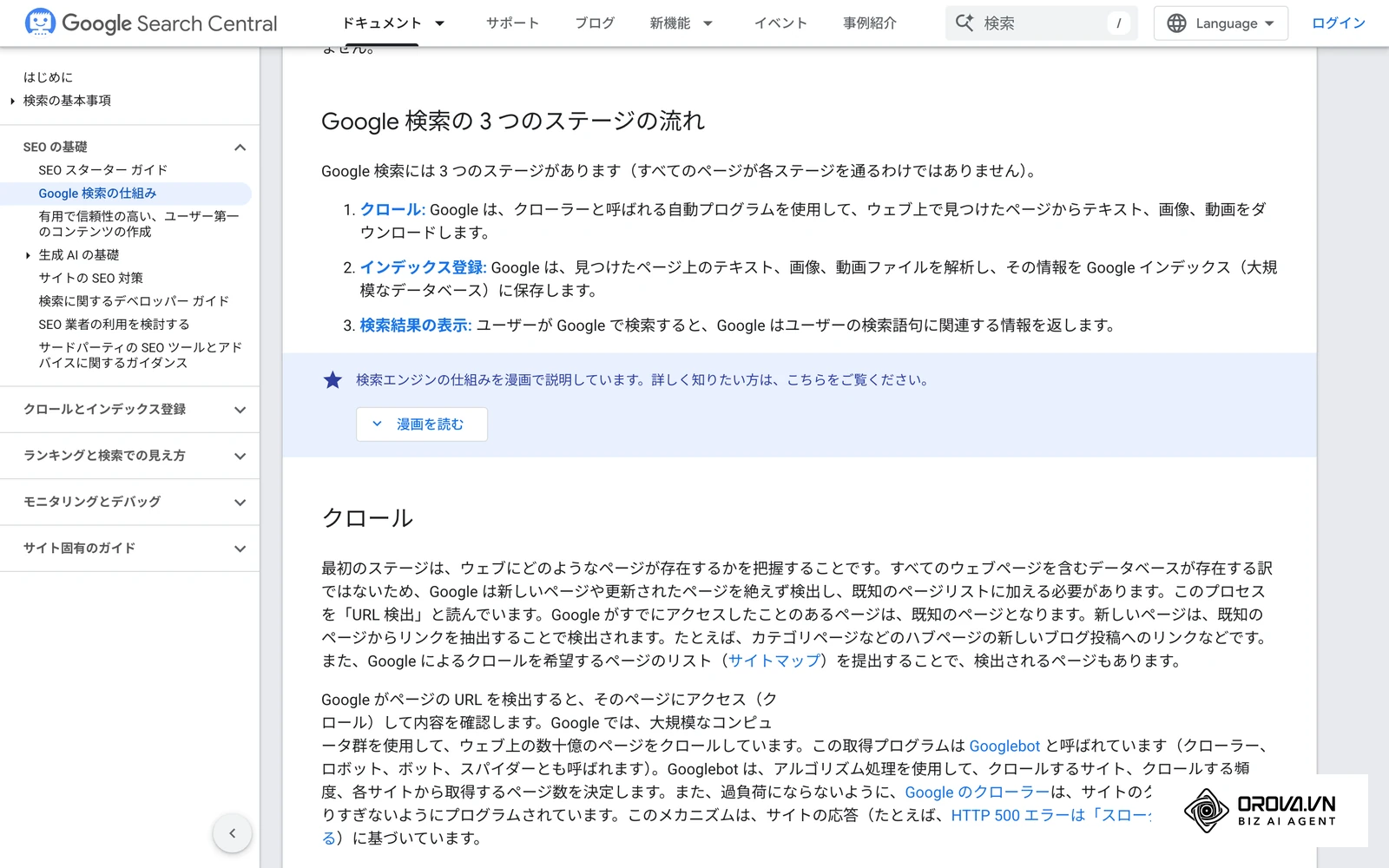Image resolution: width=1389 pixels, height=868 pixels.
Task: Expand クロールとインデックス登録 section
Action: (240, 410)
